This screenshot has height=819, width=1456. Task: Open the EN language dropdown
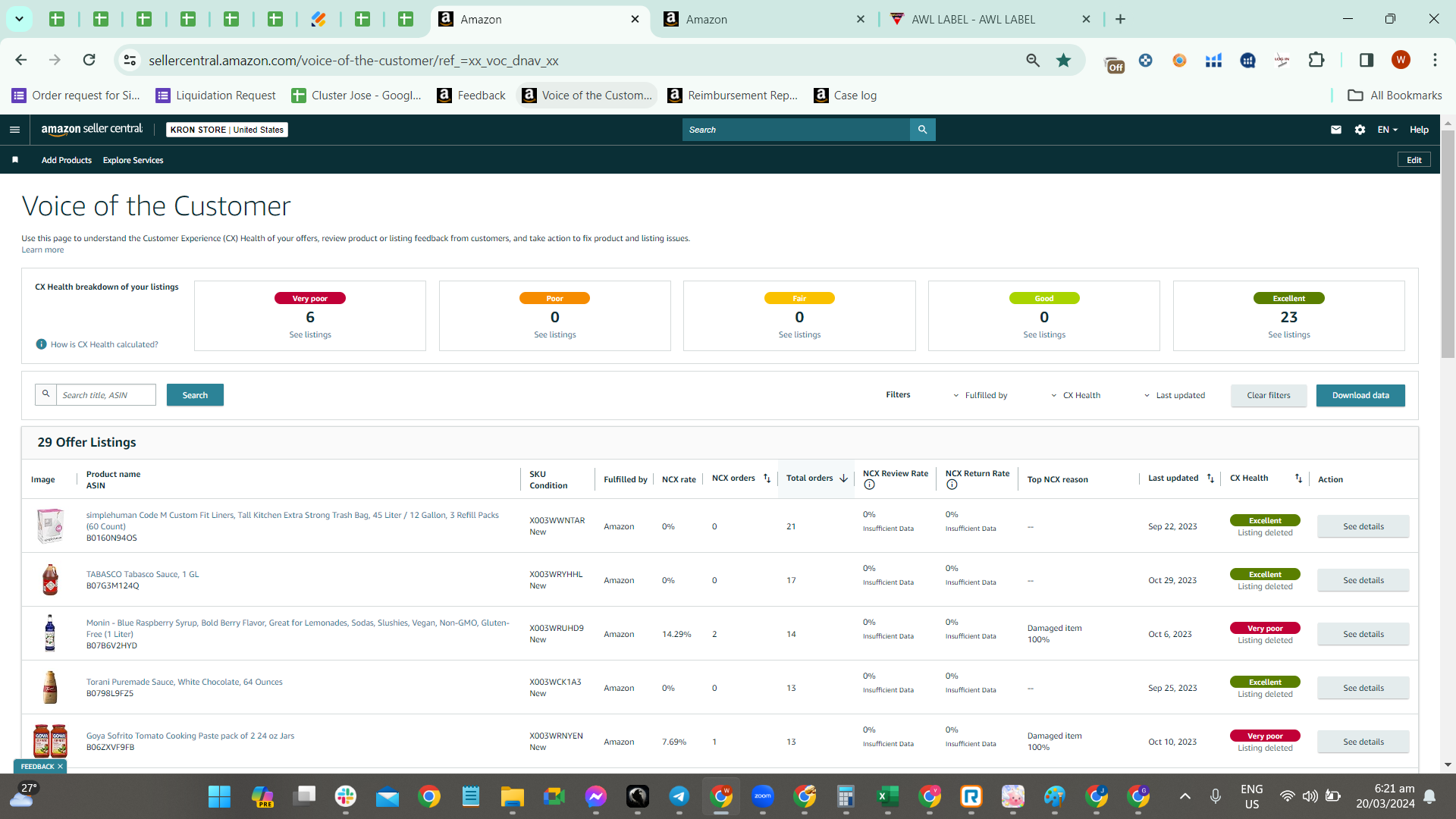1387,130
